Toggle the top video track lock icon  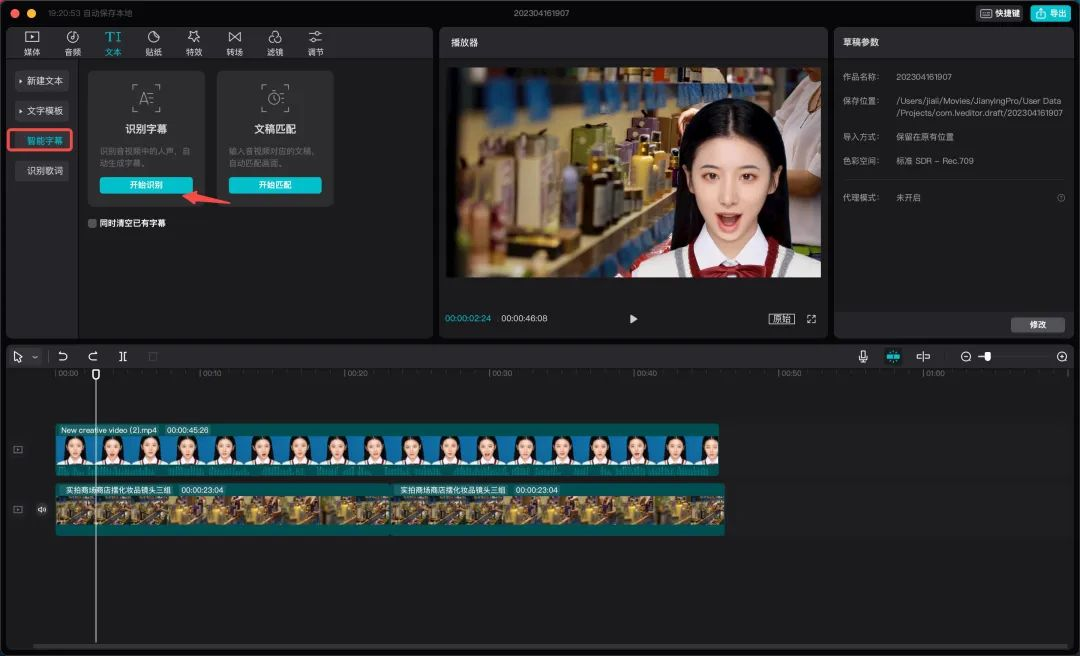(18, 449)
